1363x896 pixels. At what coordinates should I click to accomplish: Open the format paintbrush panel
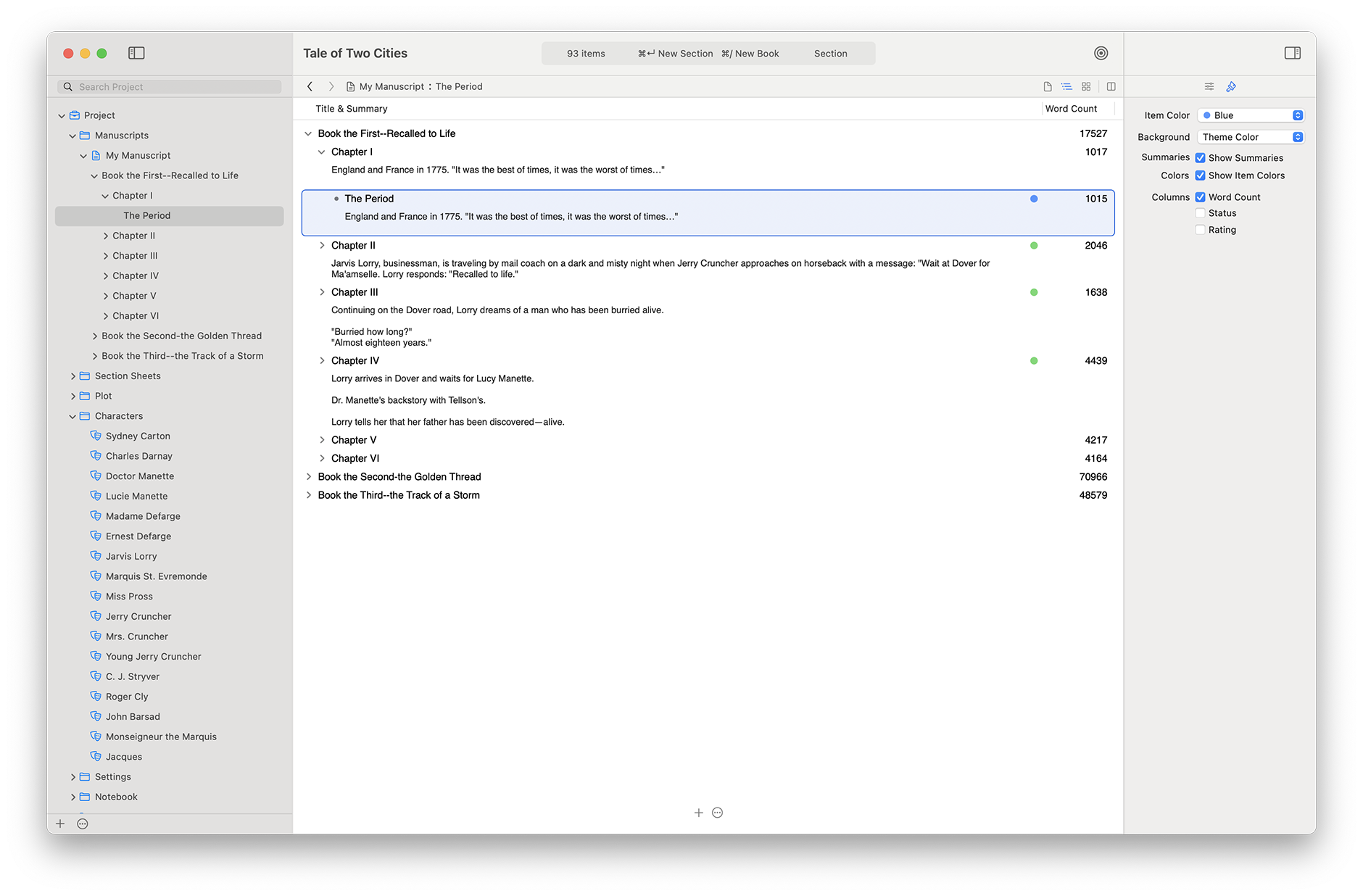point(1230,86)
